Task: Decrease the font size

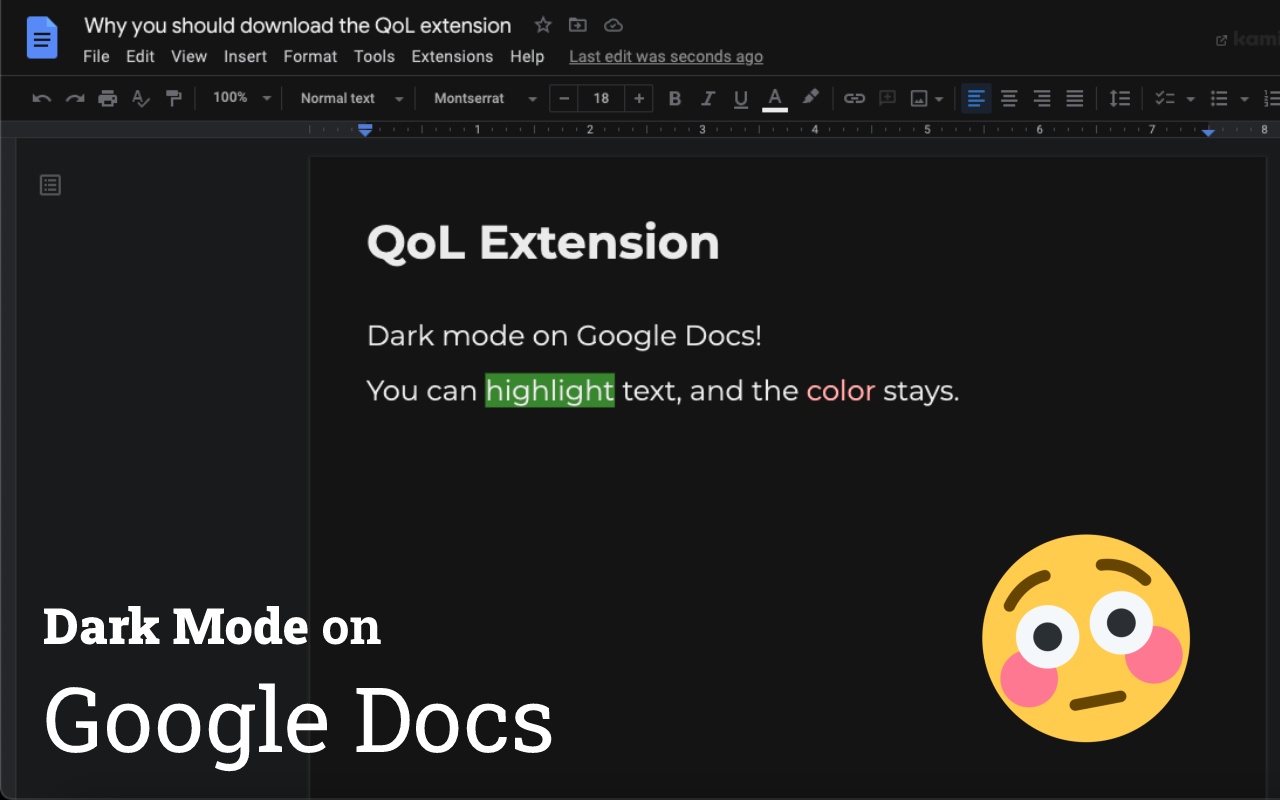Action: coord(564,98)
